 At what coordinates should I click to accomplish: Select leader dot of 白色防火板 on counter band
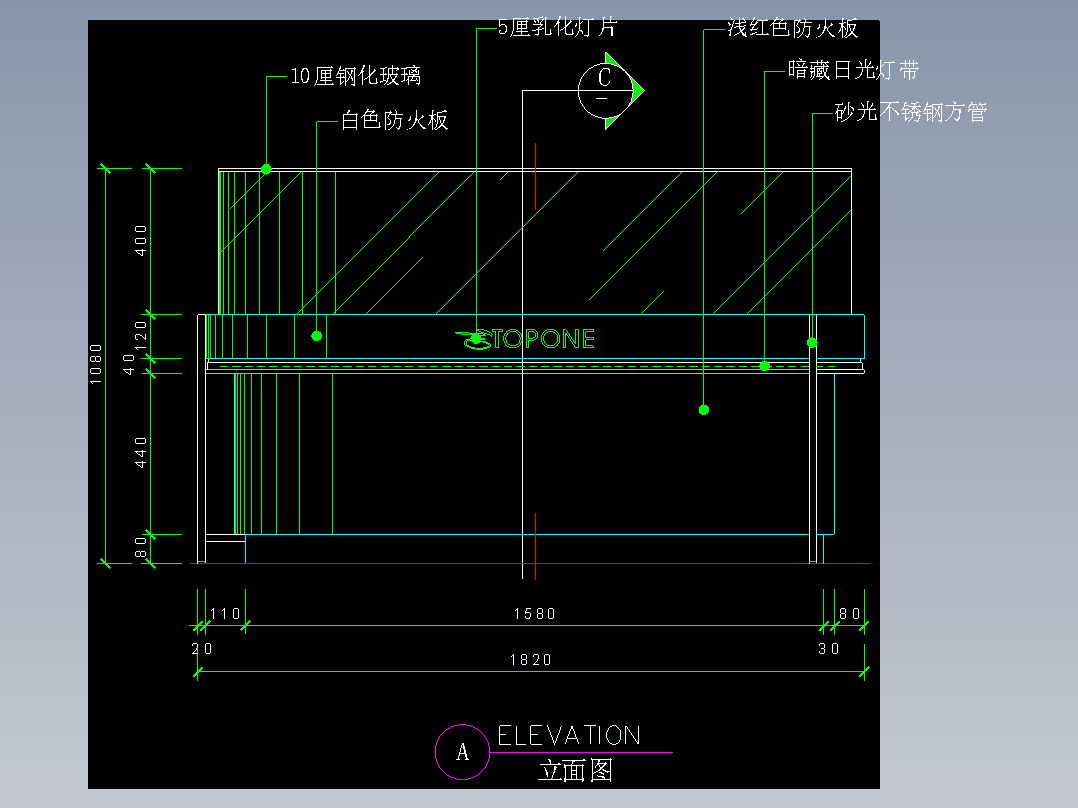click(316, 336)
